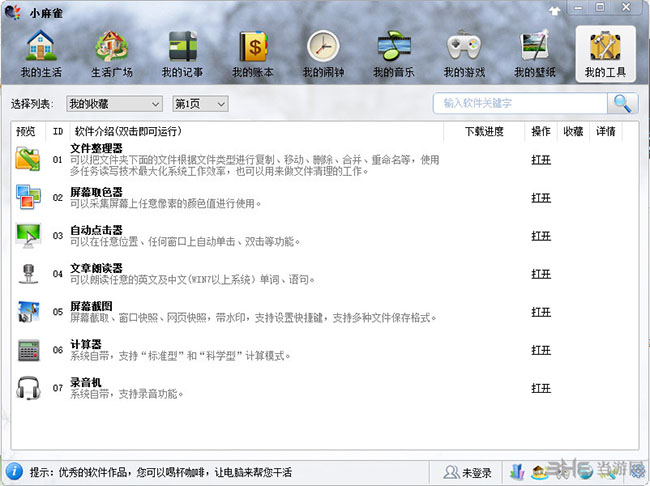Click the 自动点击器 monitor icon
This screenshot has width=650, height=486.
pos(28,235)
